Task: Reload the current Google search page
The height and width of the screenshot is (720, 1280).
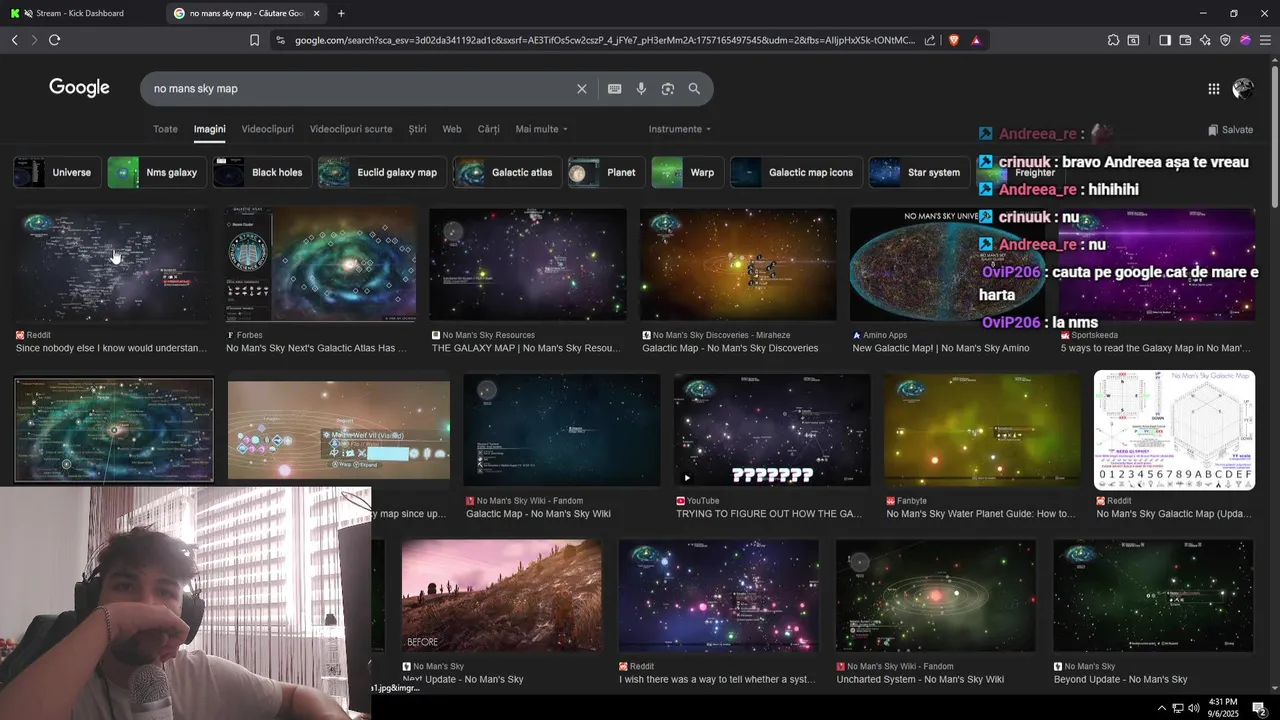Action: [x=54, y=40]
